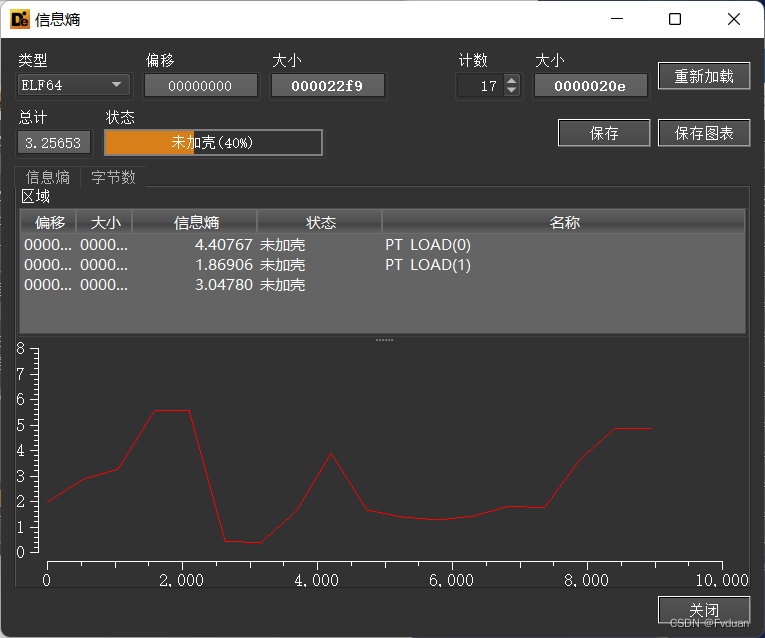Sort by the 偏移 column header
The image size is (765, 638).
[x=48, y=222]
